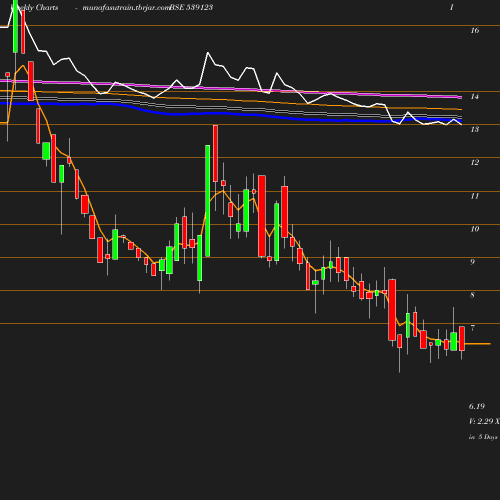Click the tall red candle peaking near 13
This screenshot has height=500, width=500.
(215, 153)
